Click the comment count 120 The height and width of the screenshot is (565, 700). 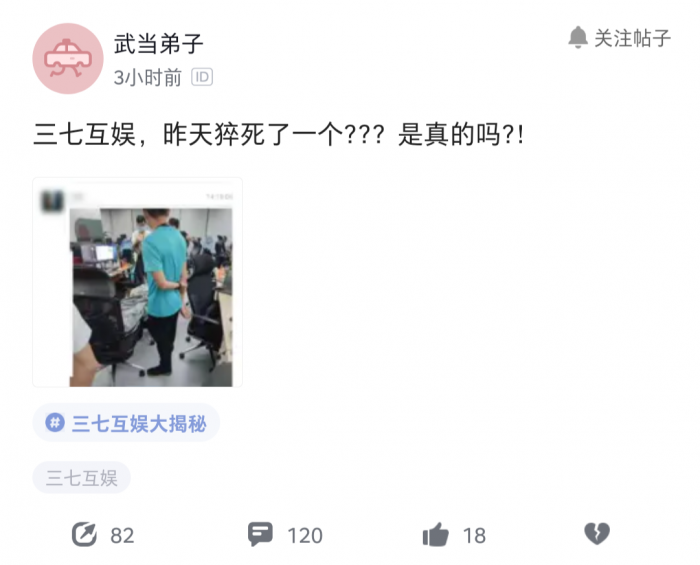(x=305, y=535)
